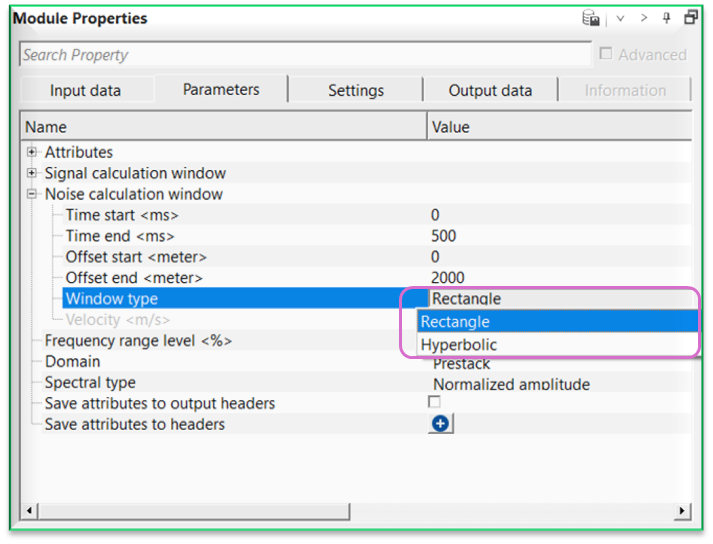The height and width of the screenshot is (544, 713).
Task: Collapse the Noise calculation window node
Action: [32, 194]
